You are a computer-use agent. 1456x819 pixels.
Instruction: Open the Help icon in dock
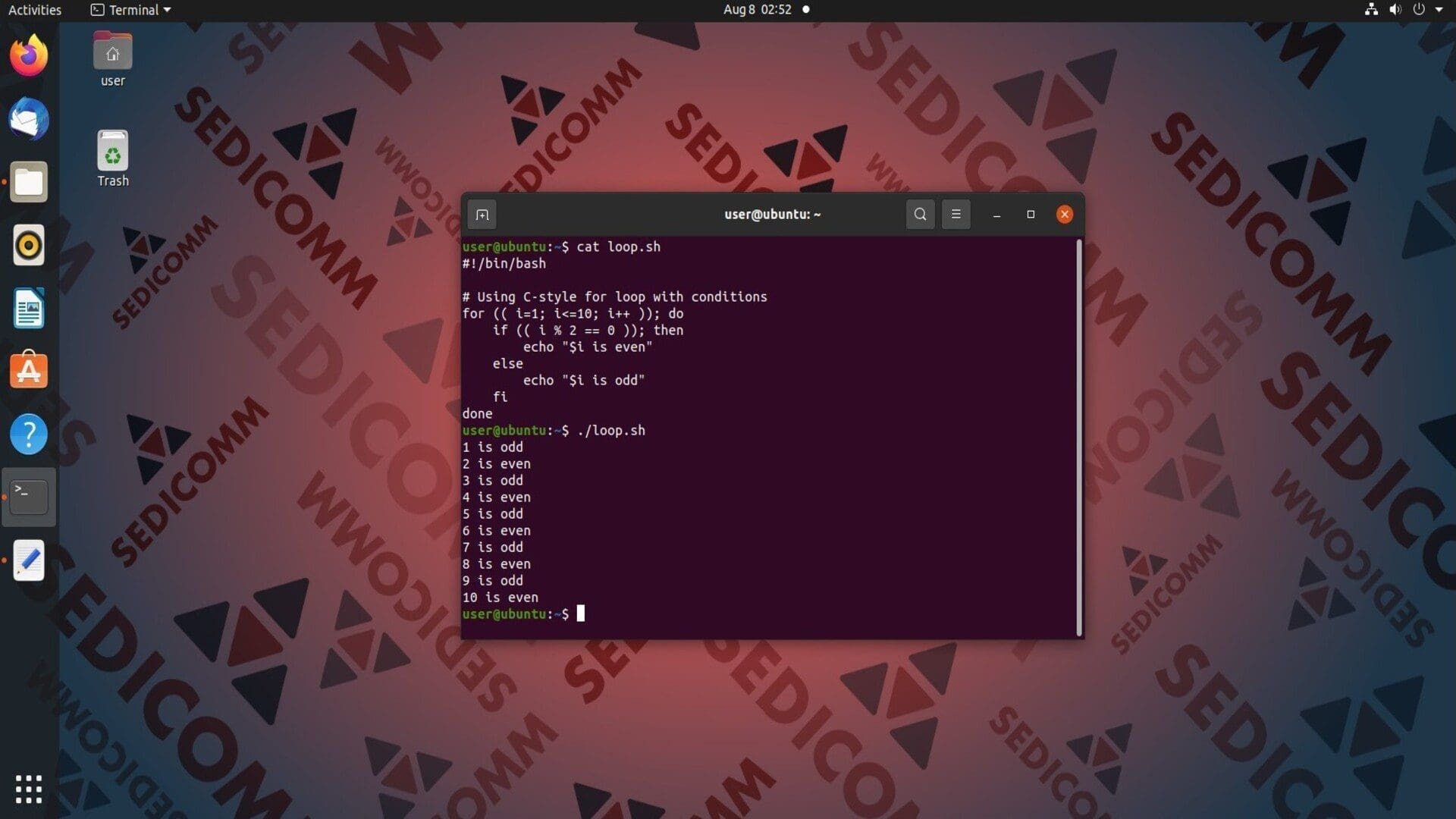[x=29, y=435]
